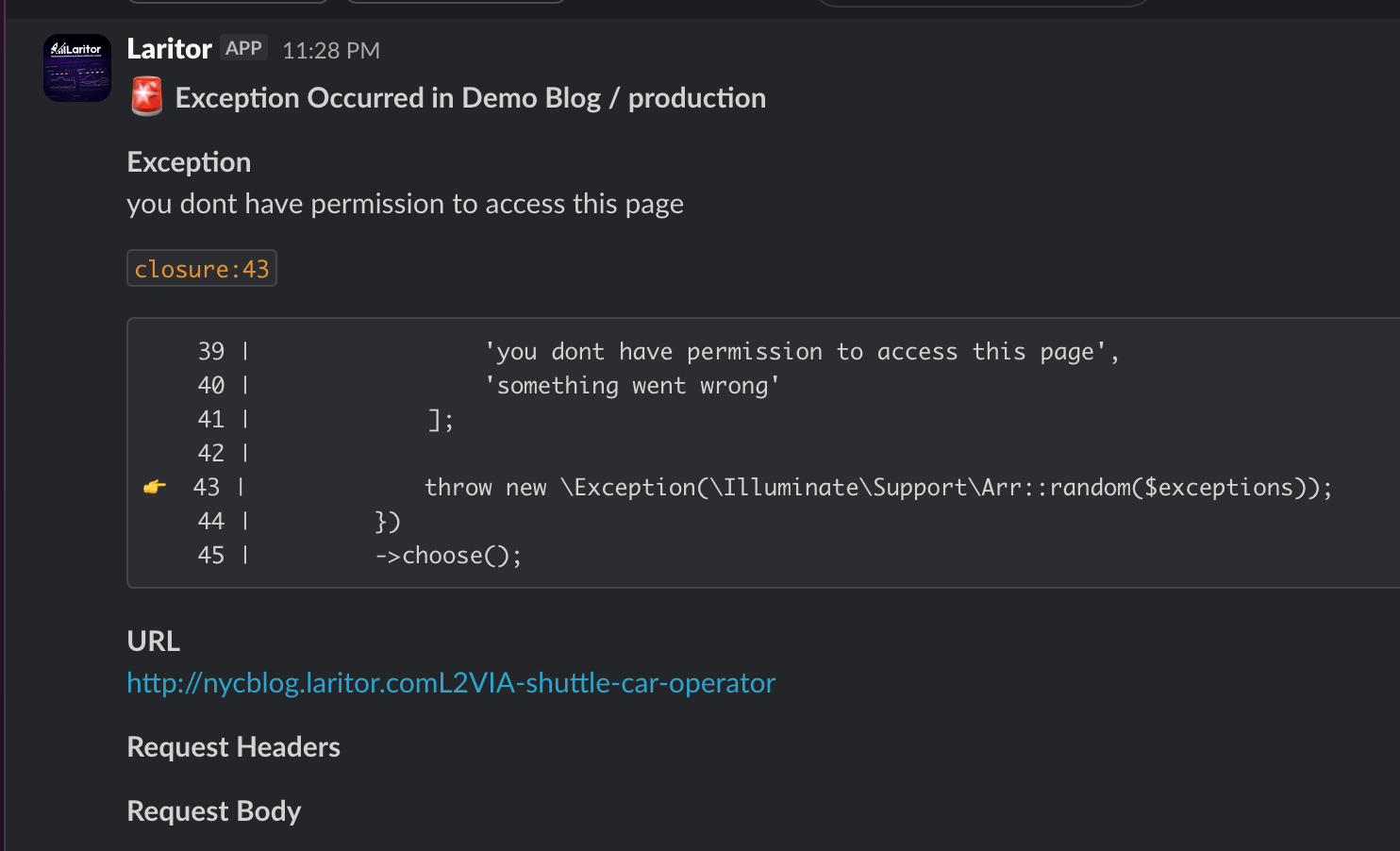Click the closure:43 code snippet chip
This screenshot has height=851, width=1400.
201,268
